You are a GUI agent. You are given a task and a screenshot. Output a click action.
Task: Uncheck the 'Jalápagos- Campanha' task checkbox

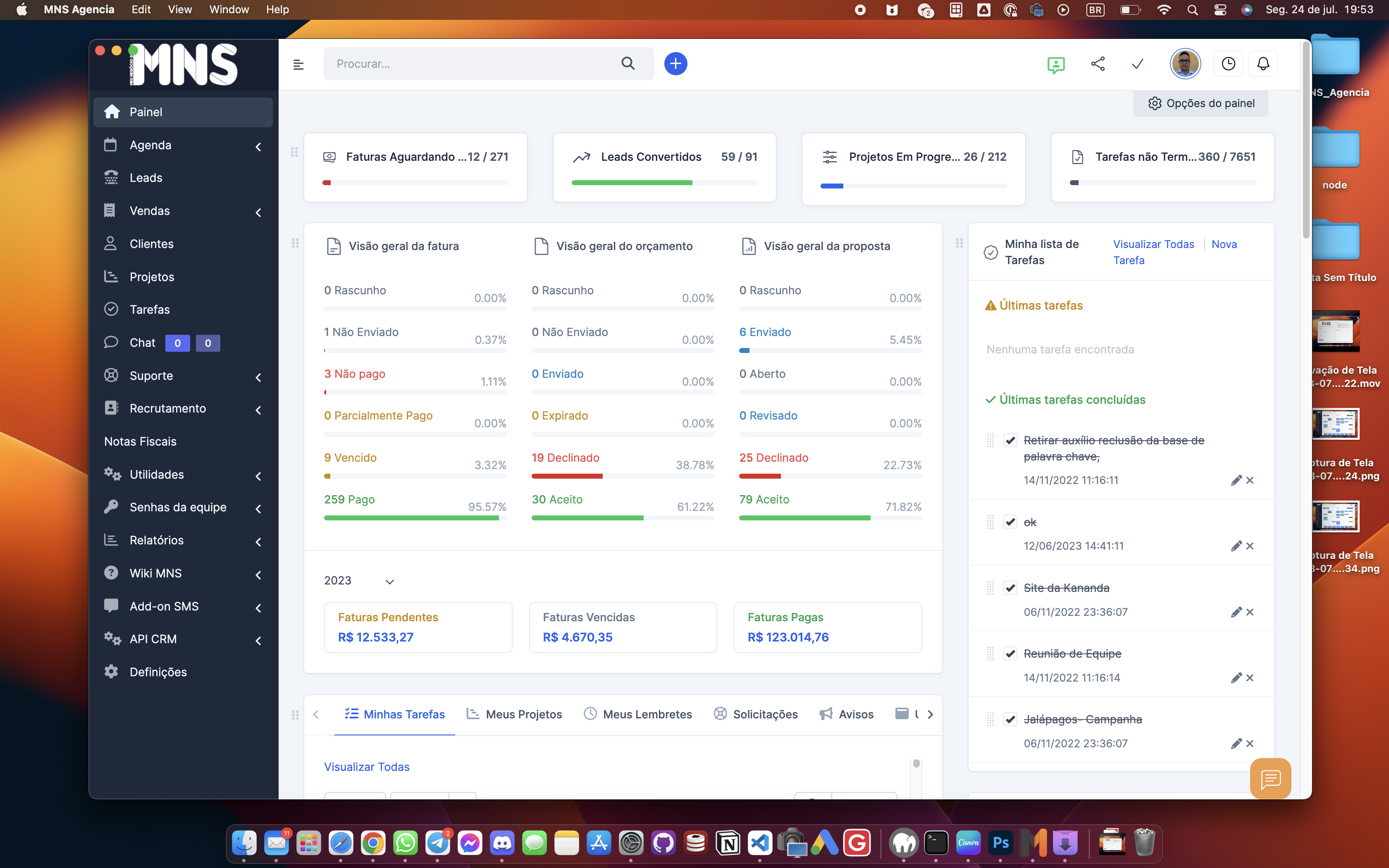tap(1010, 719)
